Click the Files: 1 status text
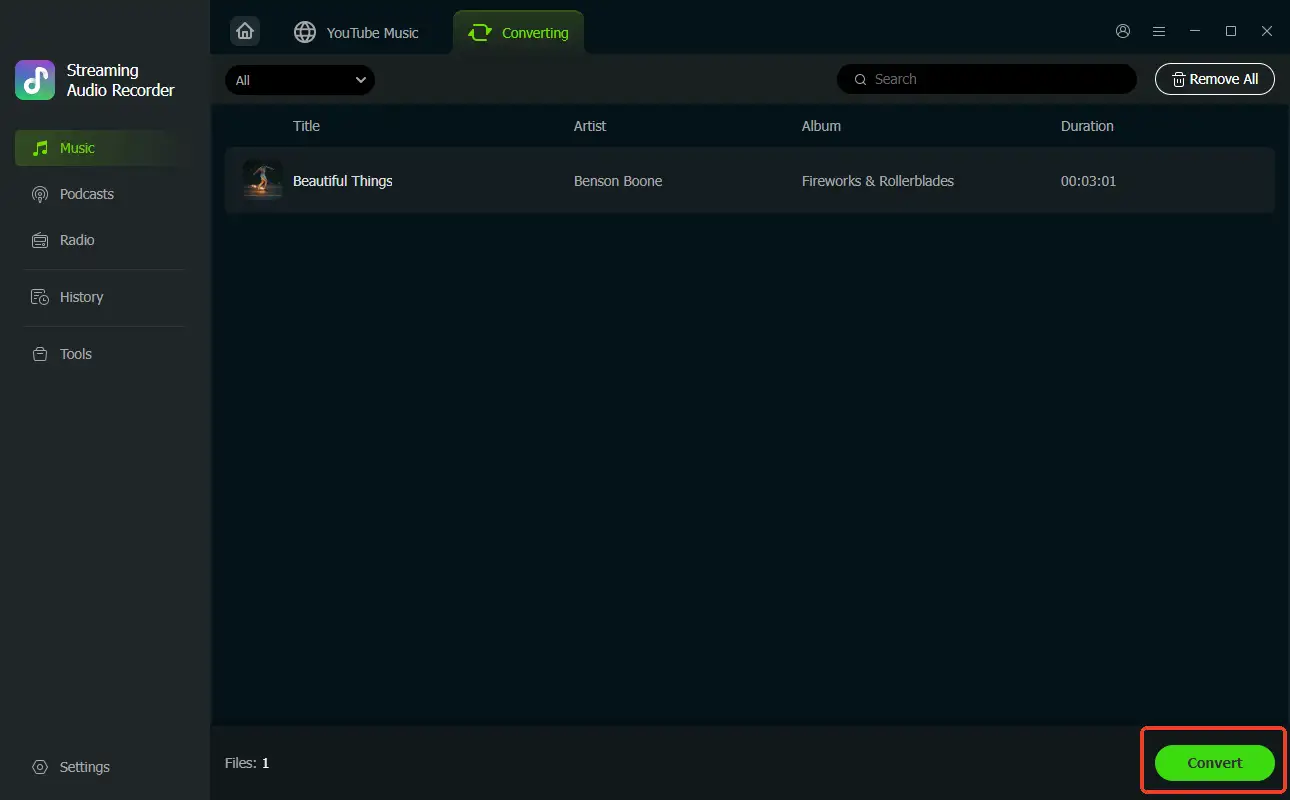The image size is (1290, 800). (x=247, y=763)
